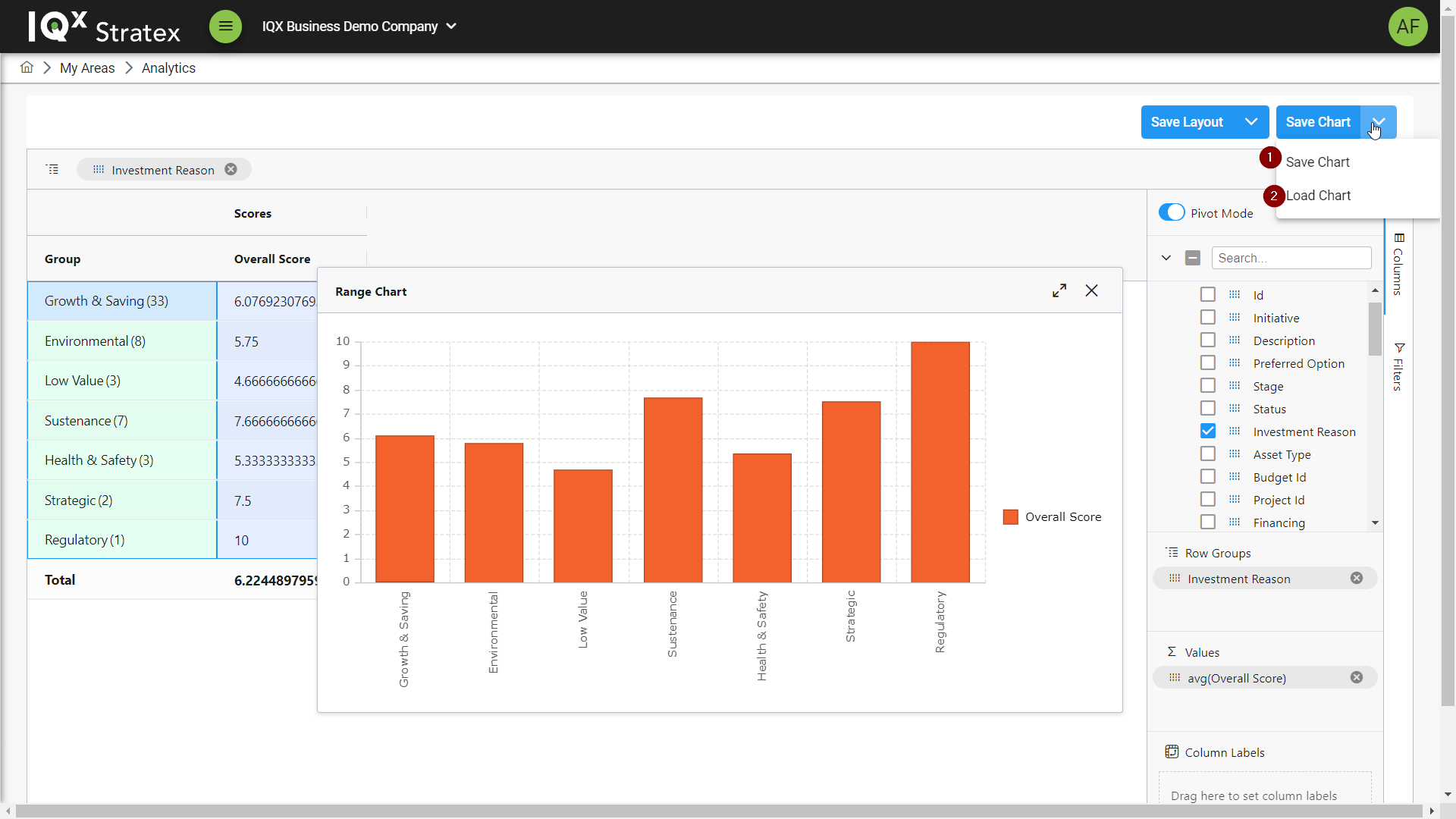The height and width of the screenshot is (819, 1456).
Task: Go to My Areas breadcrumb
Action: (x=87, y=68)
